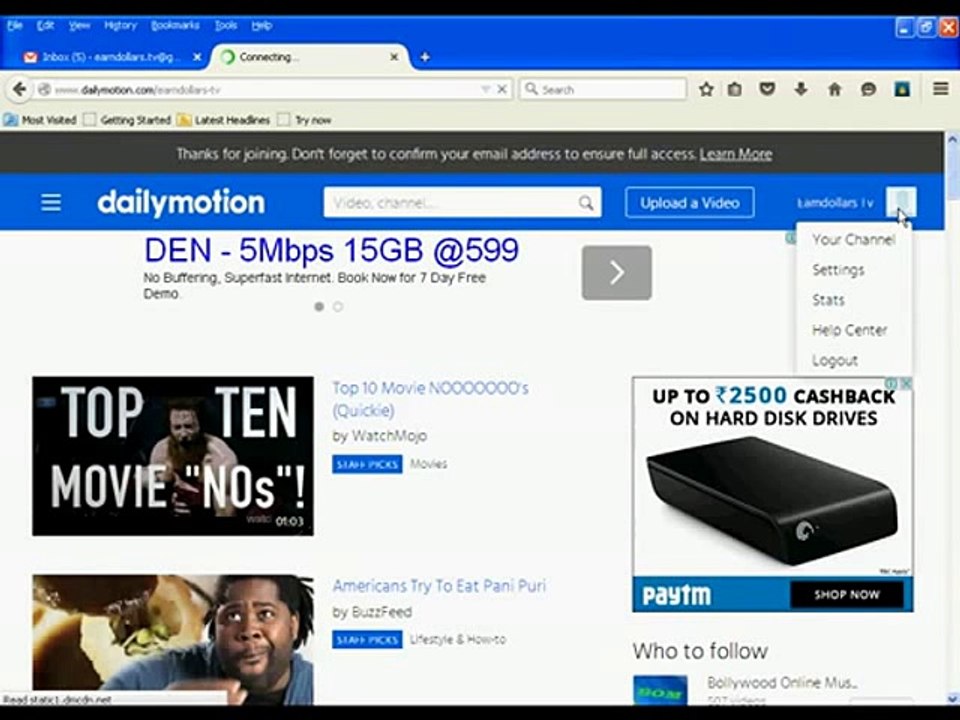
Task: Open the Firefox downloads arrow
Action: tap(800, 89)
